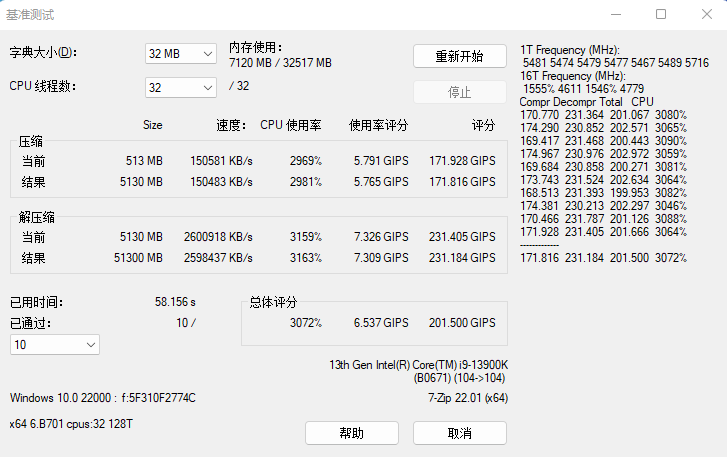Click the 解压缩 group heading

point(36,217)
